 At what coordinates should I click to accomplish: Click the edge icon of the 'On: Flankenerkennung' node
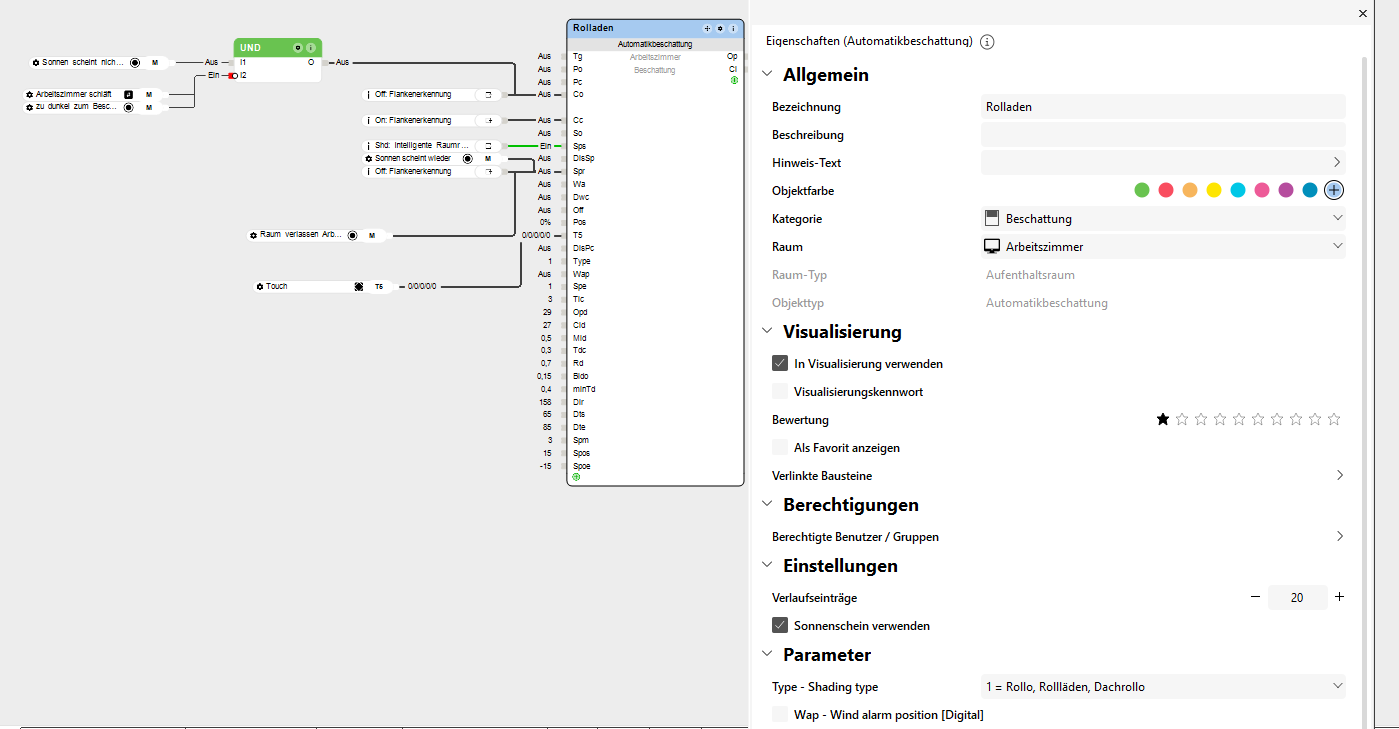(x=489, y=120)
